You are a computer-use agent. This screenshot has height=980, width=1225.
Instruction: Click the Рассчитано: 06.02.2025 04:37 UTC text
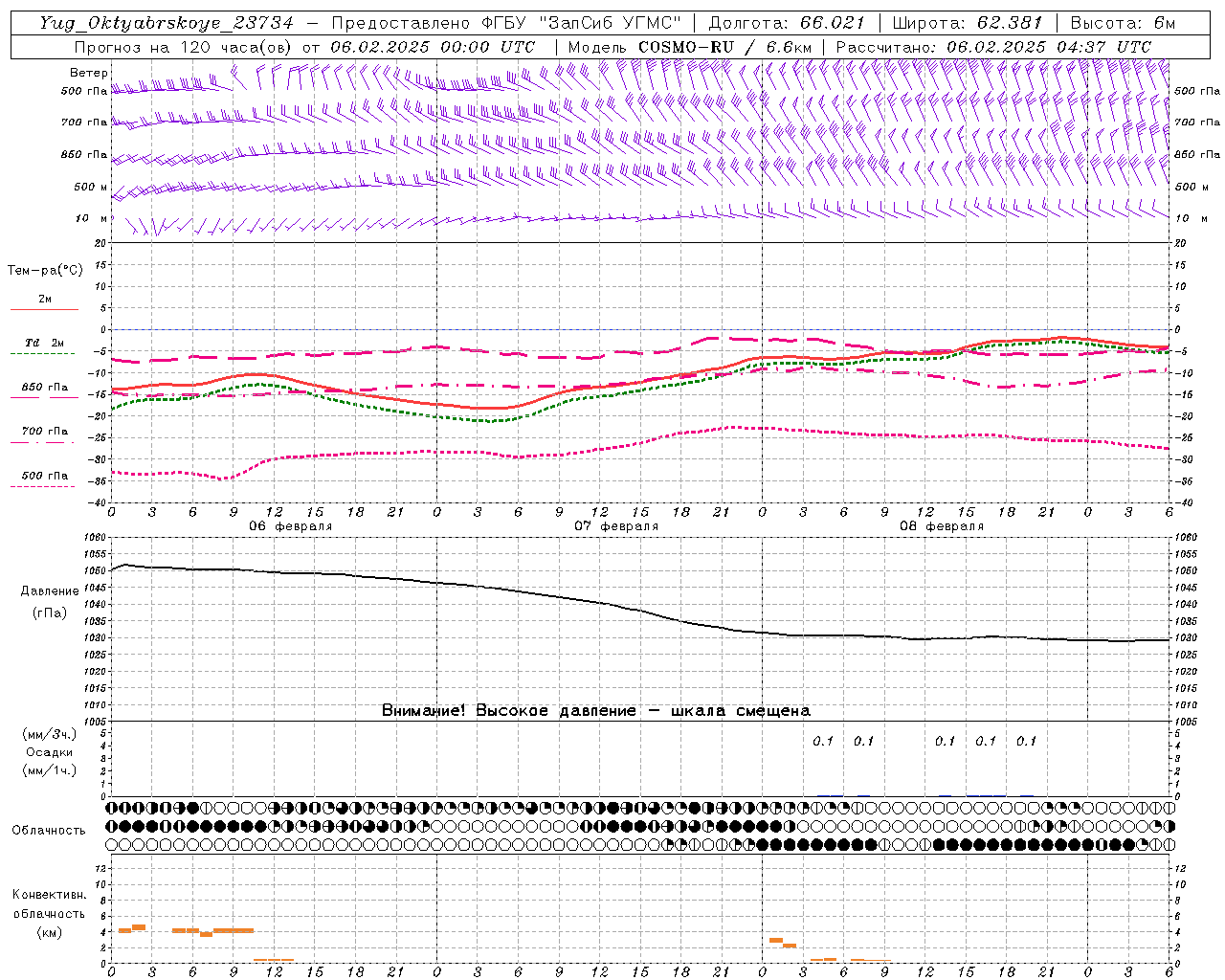993,47
